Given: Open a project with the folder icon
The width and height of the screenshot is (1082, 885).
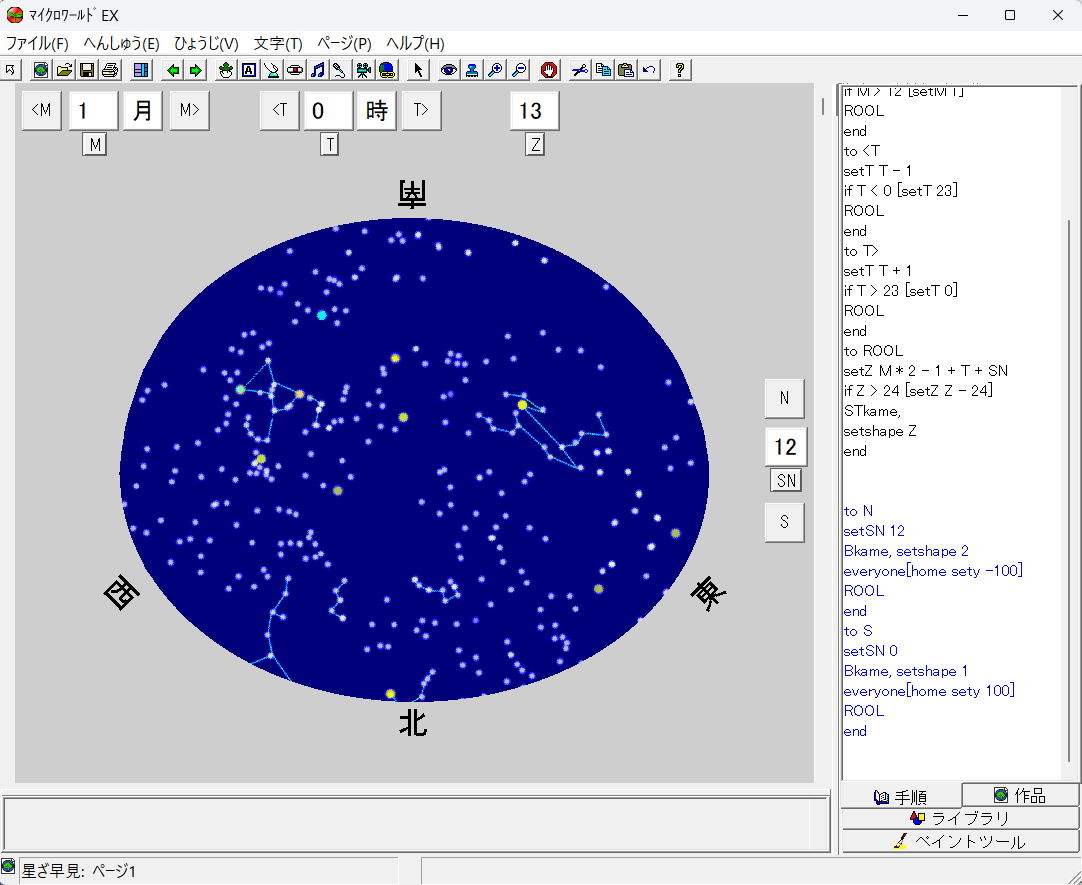Looking at the screenshot, I should pos(64,70).
